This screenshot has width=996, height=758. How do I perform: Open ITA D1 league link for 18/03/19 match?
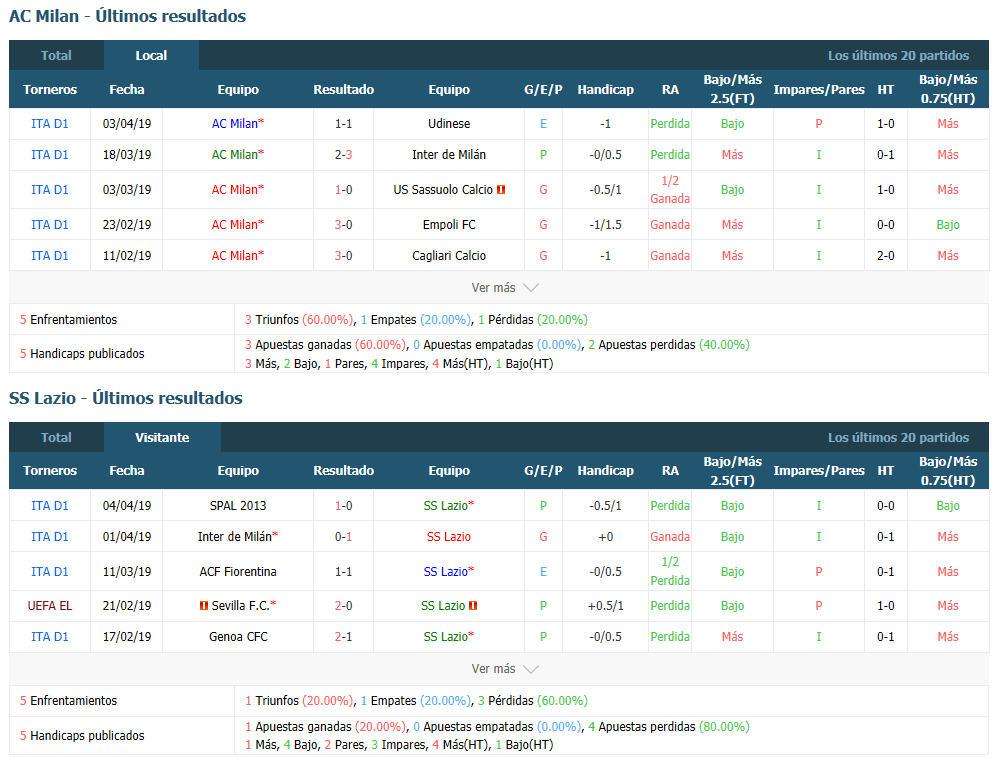(50, 154)
